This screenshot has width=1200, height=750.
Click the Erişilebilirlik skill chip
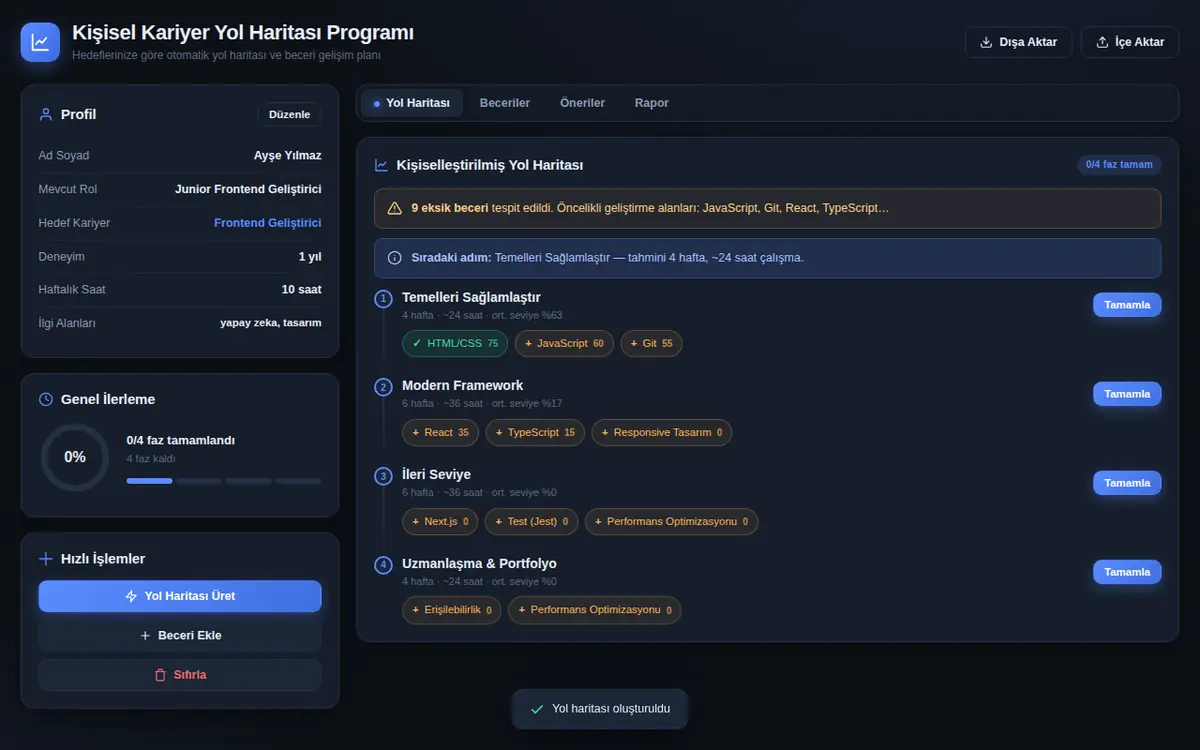click(452, 610)
